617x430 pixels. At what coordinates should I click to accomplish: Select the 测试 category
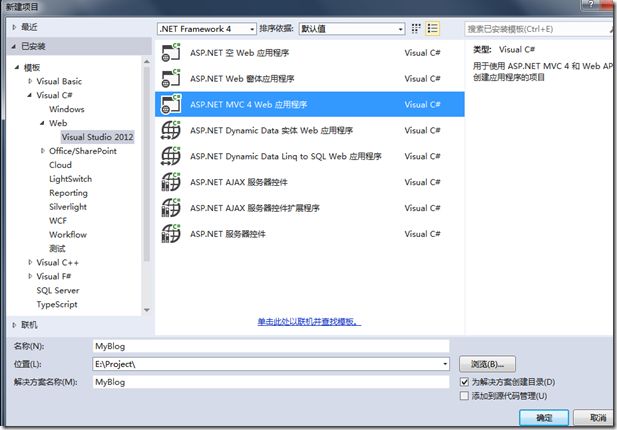[57, 249]
